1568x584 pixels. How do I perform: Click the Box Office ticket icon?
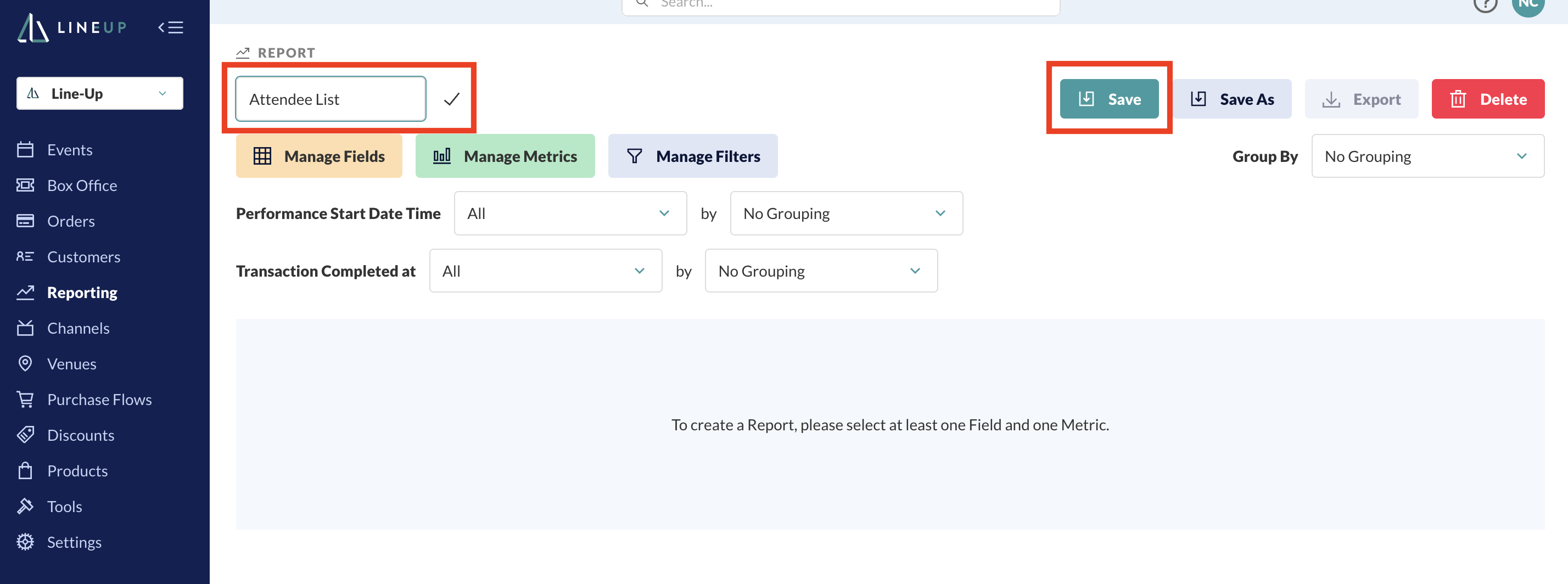[25, 185]
